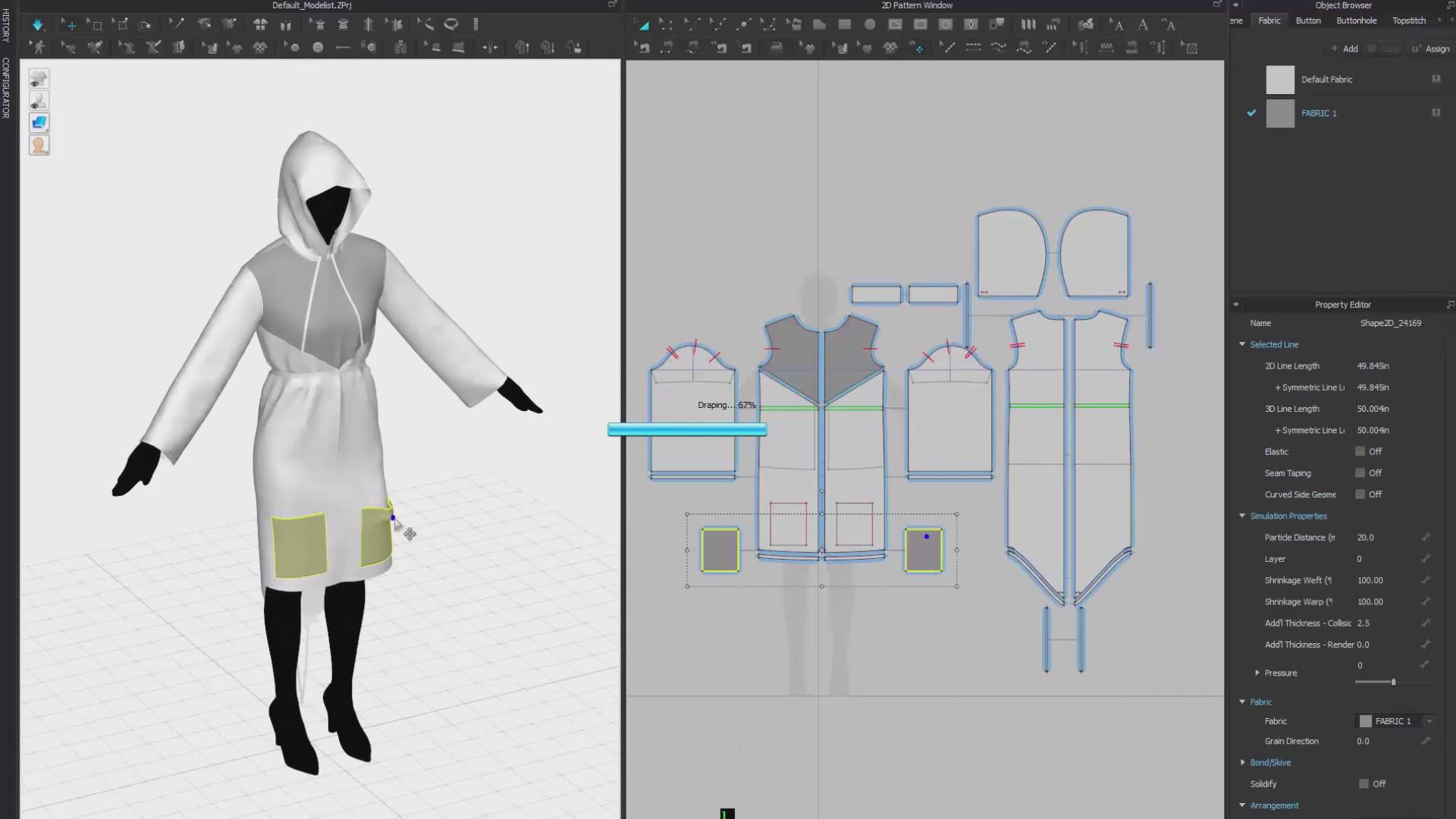Select the Edit Sewing machine tool
1456x819 pixels.
point(643,47)
